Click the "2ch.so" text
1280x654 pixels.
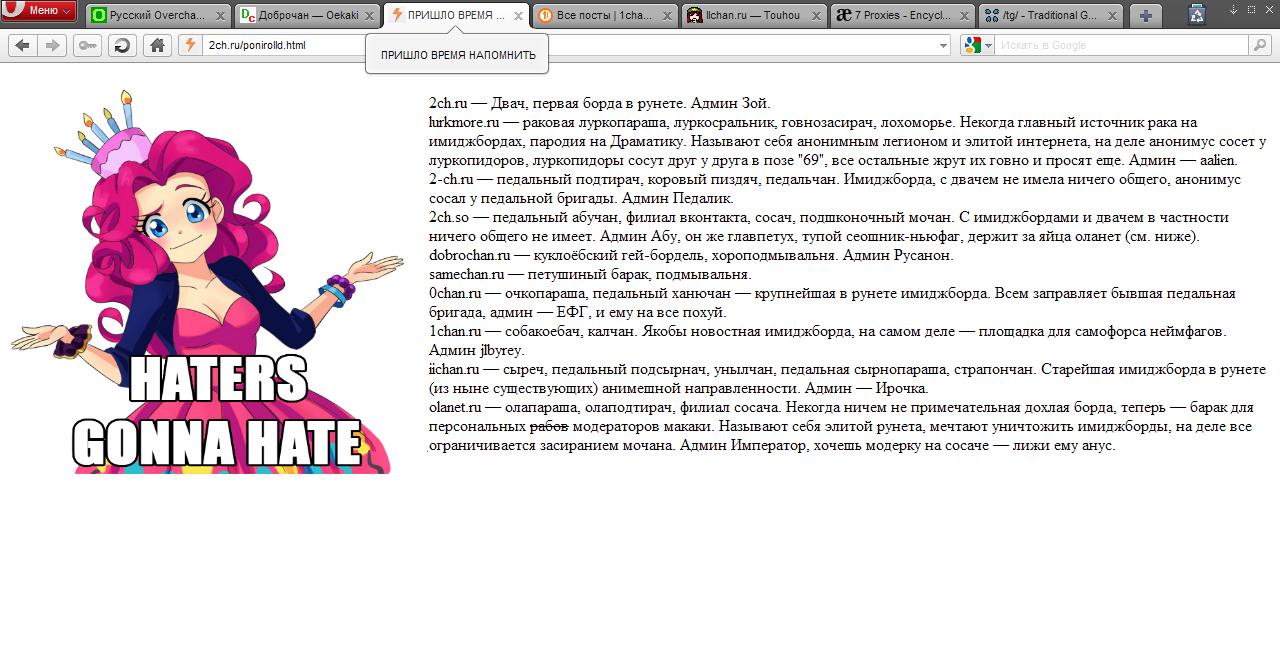click(x=449, y=217)
